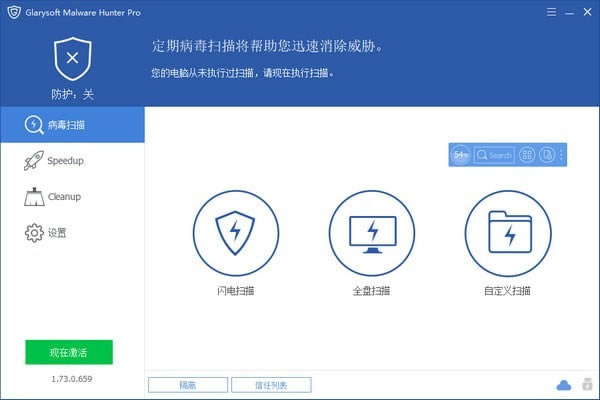Open the 隔离 quarantine button
This screenshot has width=600, height=400.
click(188, 385)
